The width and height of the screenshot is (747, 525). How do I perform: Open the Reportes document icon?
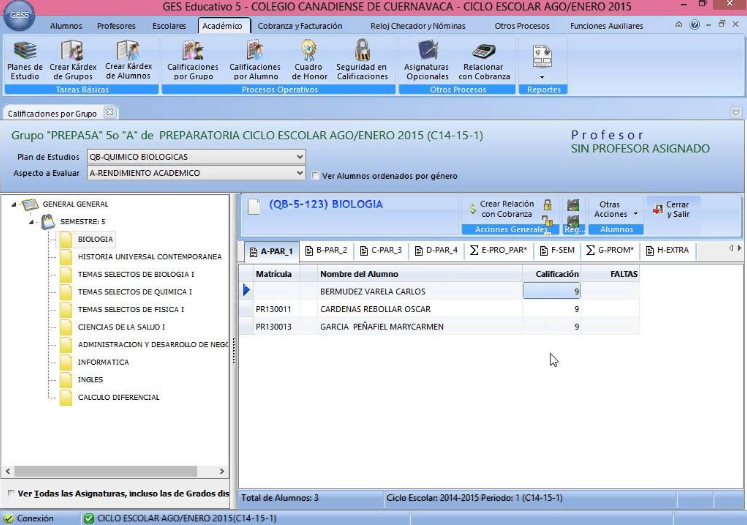coord(542,57)
